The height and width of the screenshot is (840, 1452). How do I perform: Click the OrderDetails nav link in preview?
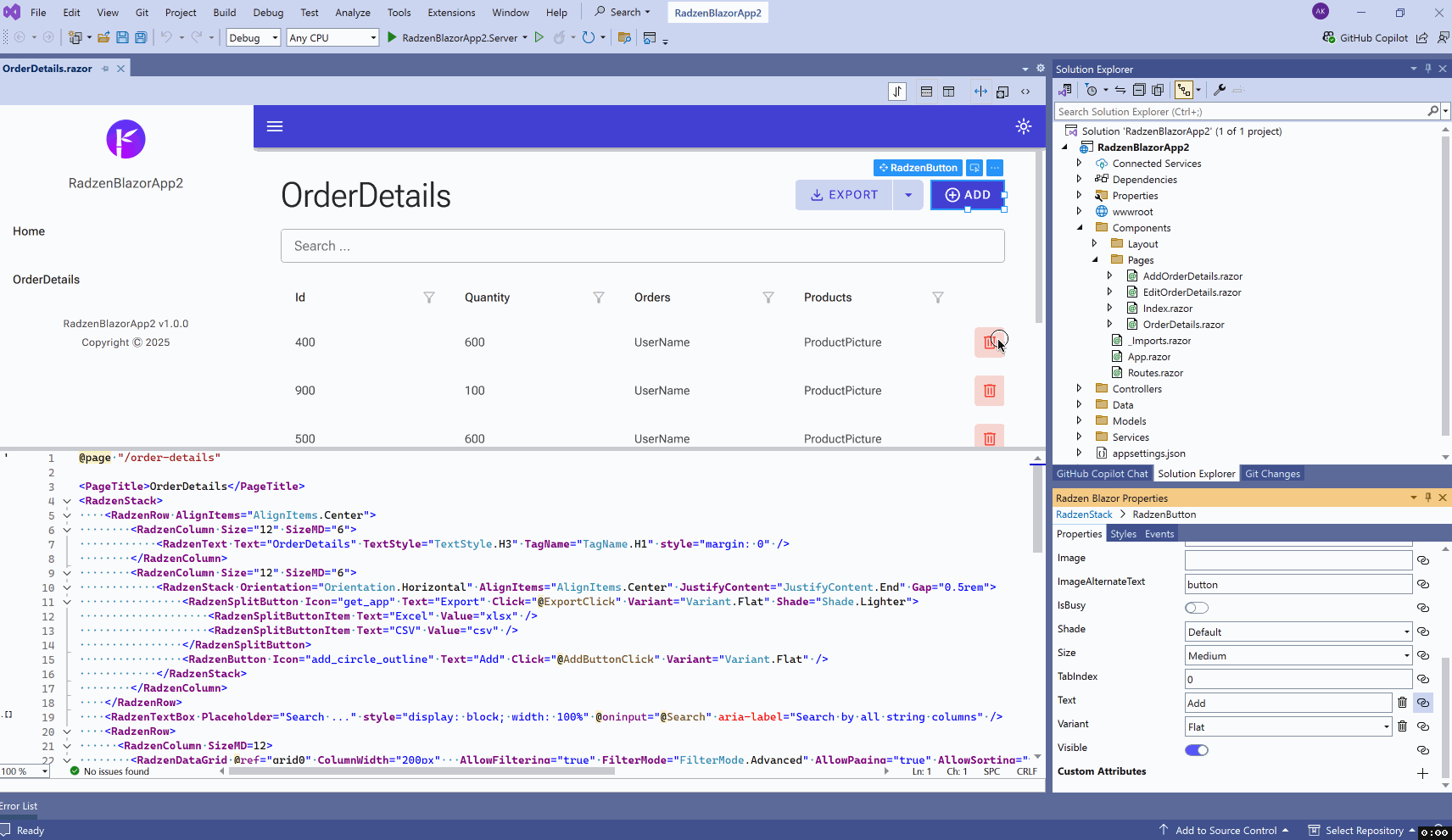click(46, 280)
